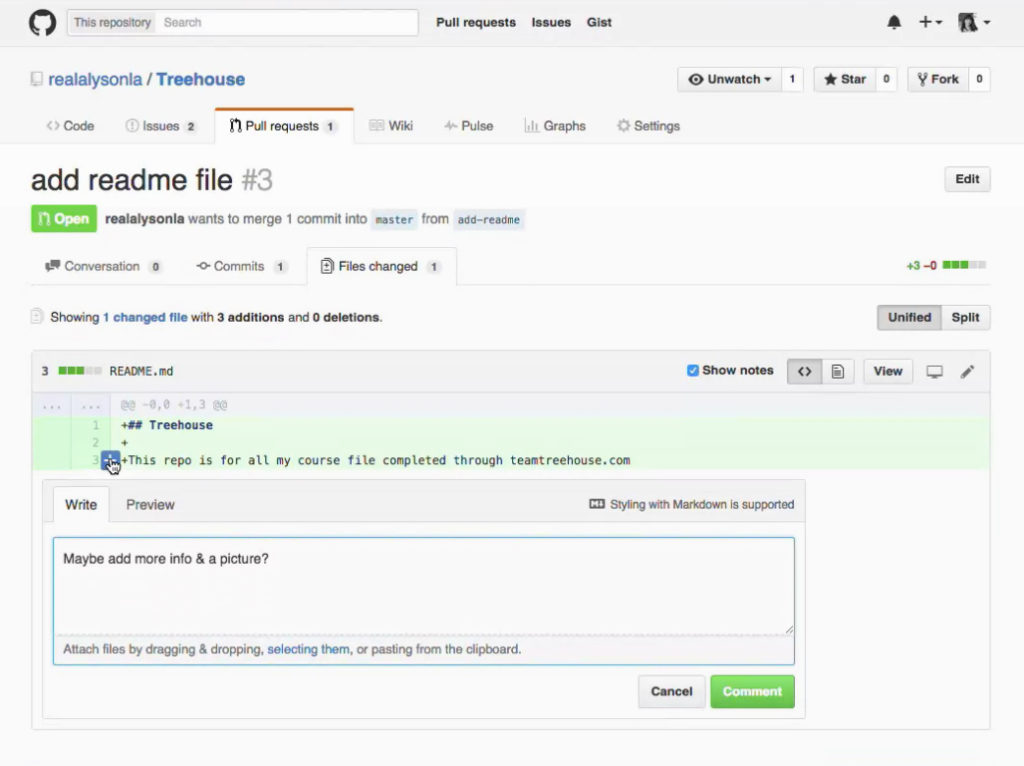Screen dimensions: 1024x766
Task: Click the README.md file name
Action: 141,371
